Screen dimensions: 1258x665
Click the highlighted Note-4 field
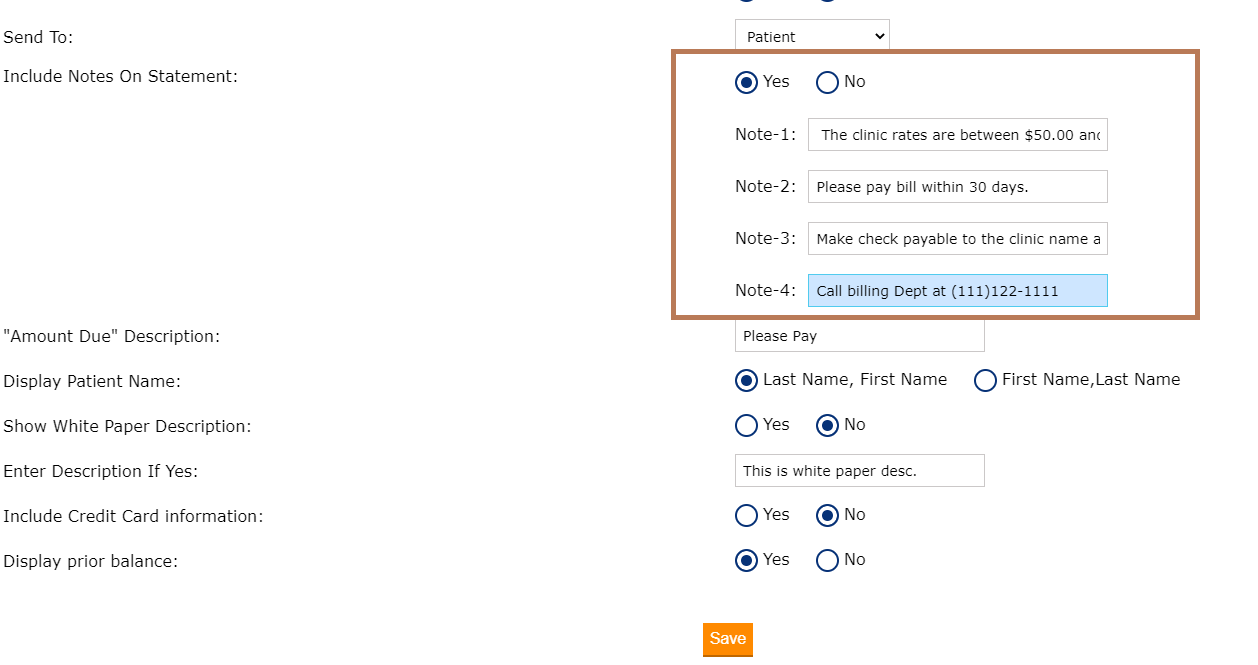click(x=957, y=291)
